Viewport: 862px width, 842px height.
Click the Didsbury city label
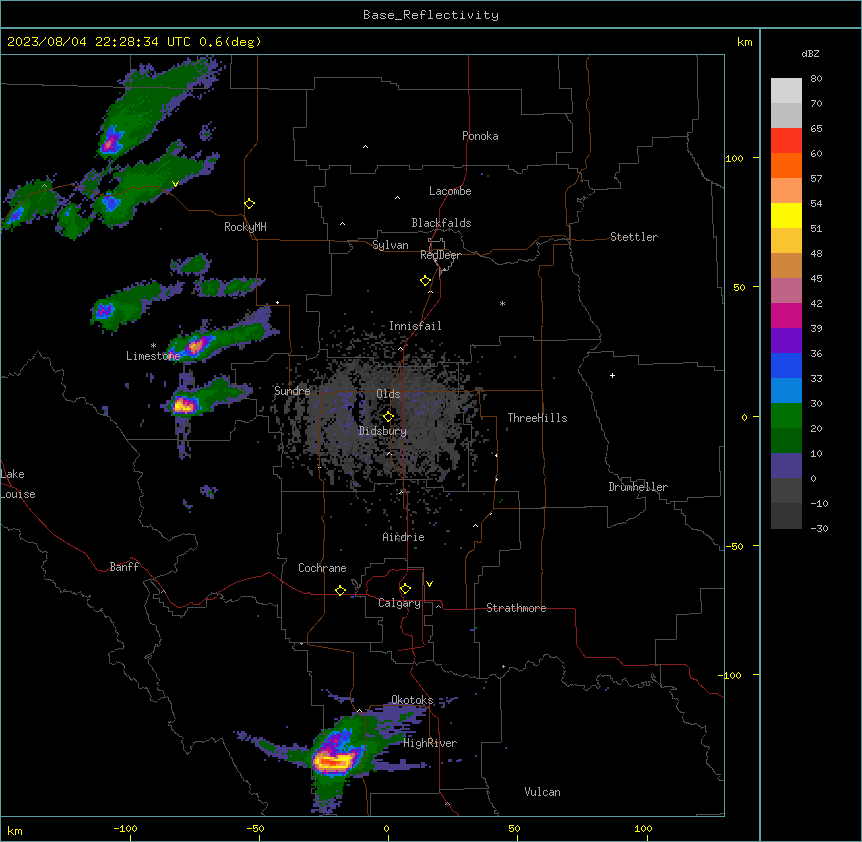pos(383,431)
